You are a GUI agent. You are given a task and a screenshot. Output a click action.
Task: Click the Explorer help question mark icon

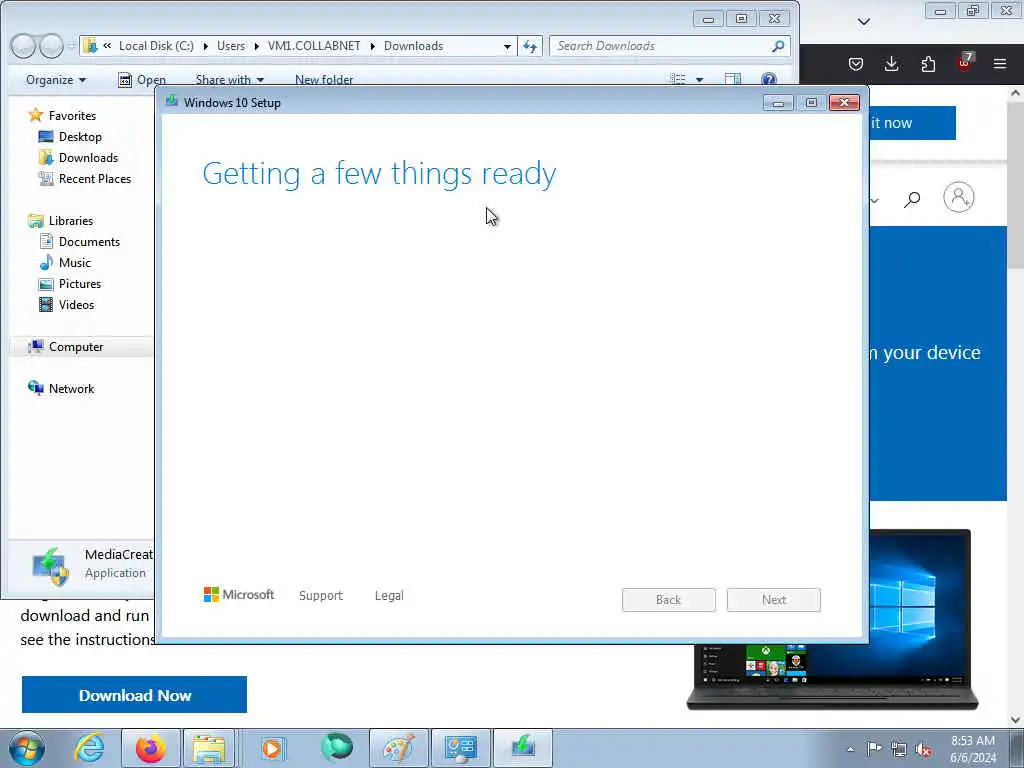pyautogui.click(x=769, y=80)
